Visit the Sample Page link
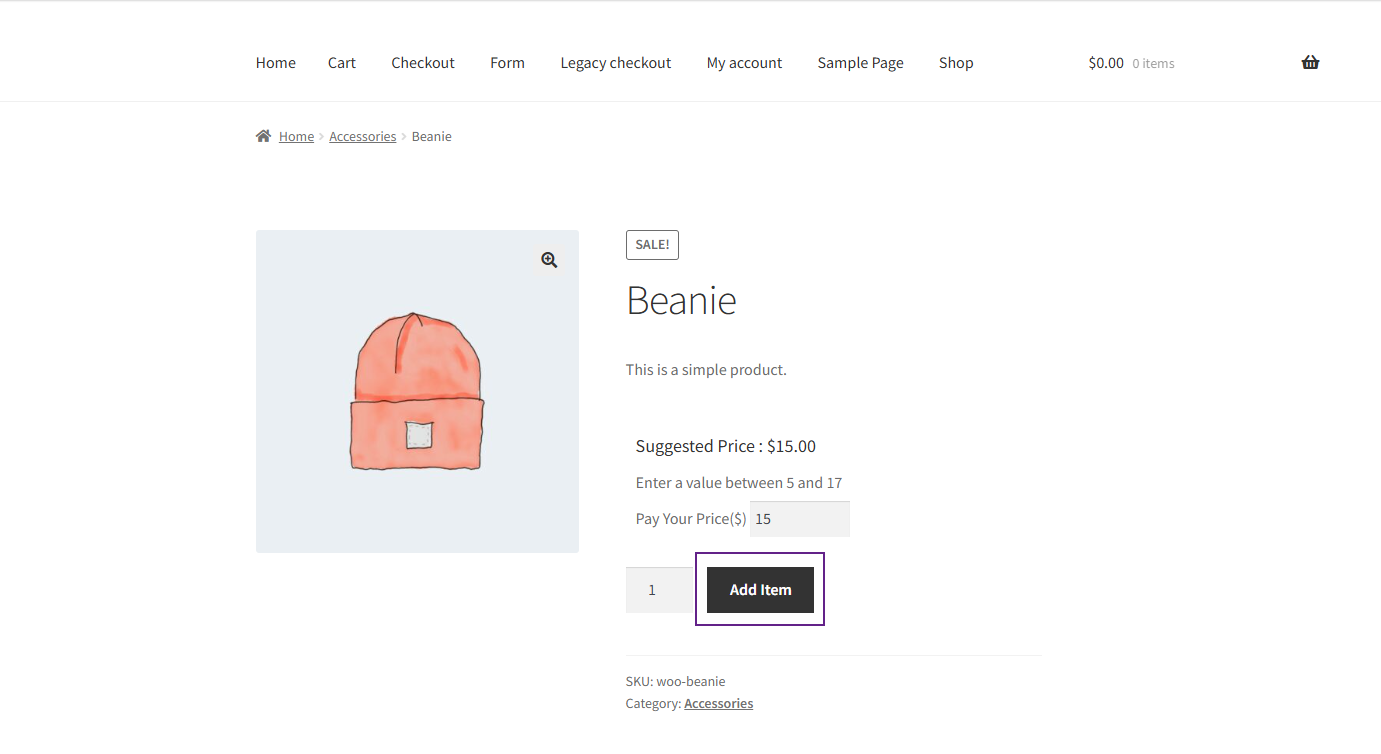The height and width of the screenshot is (754, 1381). 860,63
